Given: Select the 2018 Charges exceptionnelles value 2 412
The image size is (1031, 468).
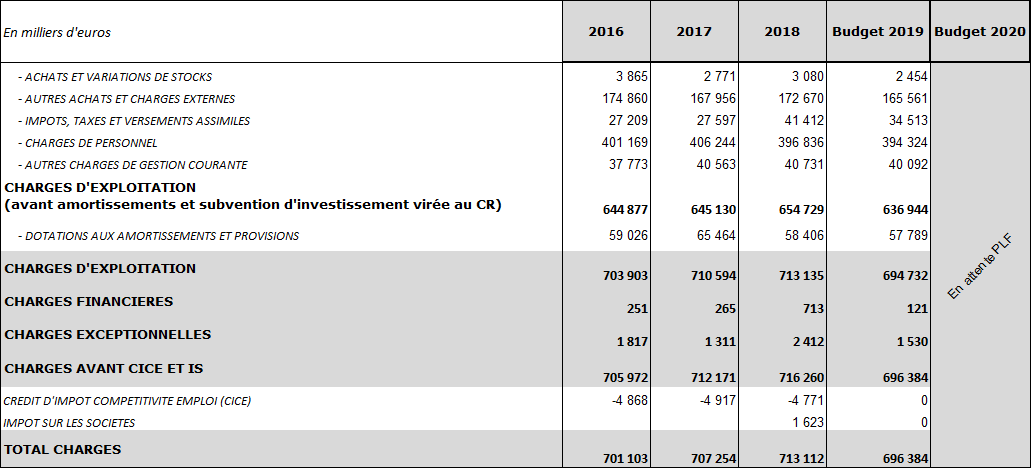Looking at the screenshot, I should pos(808,342).
